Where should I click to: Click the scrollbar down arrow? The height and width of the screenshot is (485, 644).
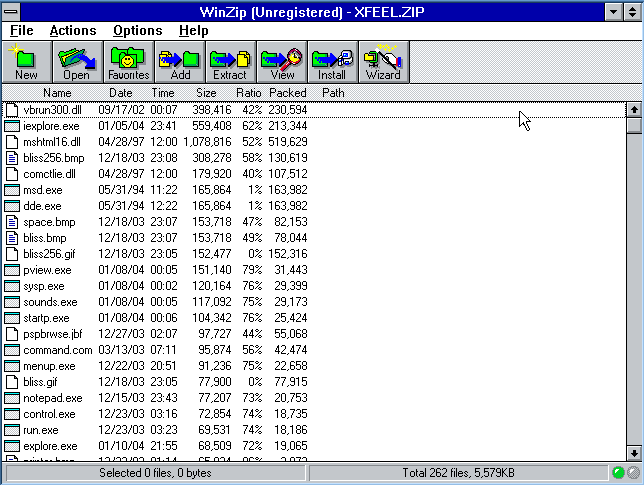(634, 453)
